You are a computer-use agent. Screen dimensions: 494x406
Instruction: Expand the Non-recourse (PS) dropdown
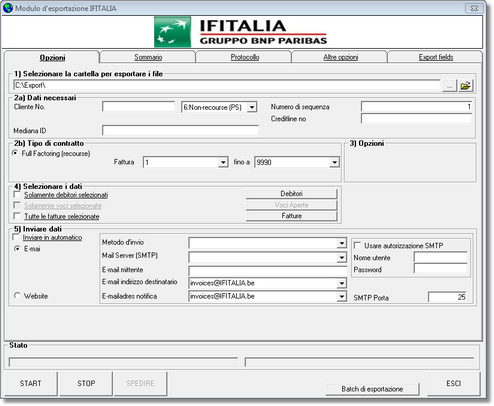tap(252, 107)
